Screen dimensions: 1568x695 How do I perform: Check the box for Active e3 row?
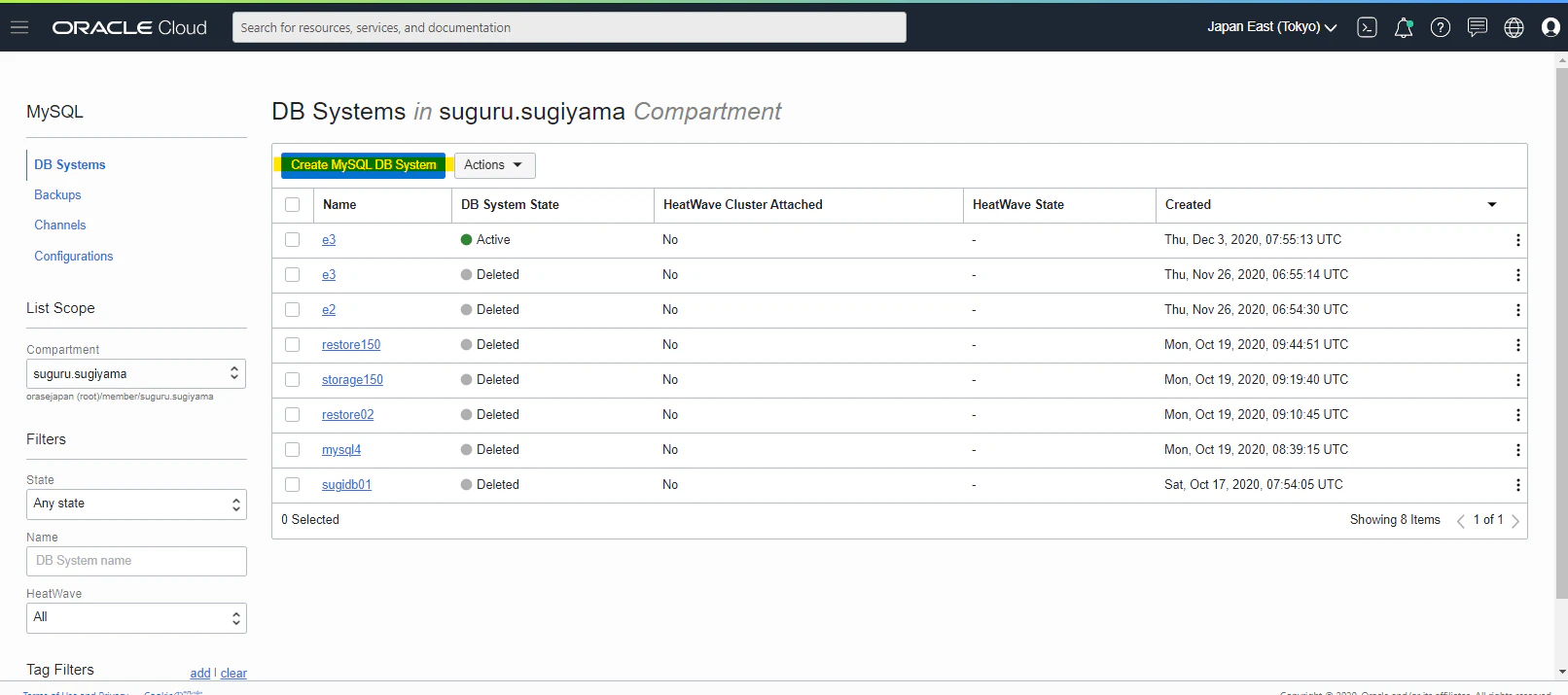coord(292,240)
